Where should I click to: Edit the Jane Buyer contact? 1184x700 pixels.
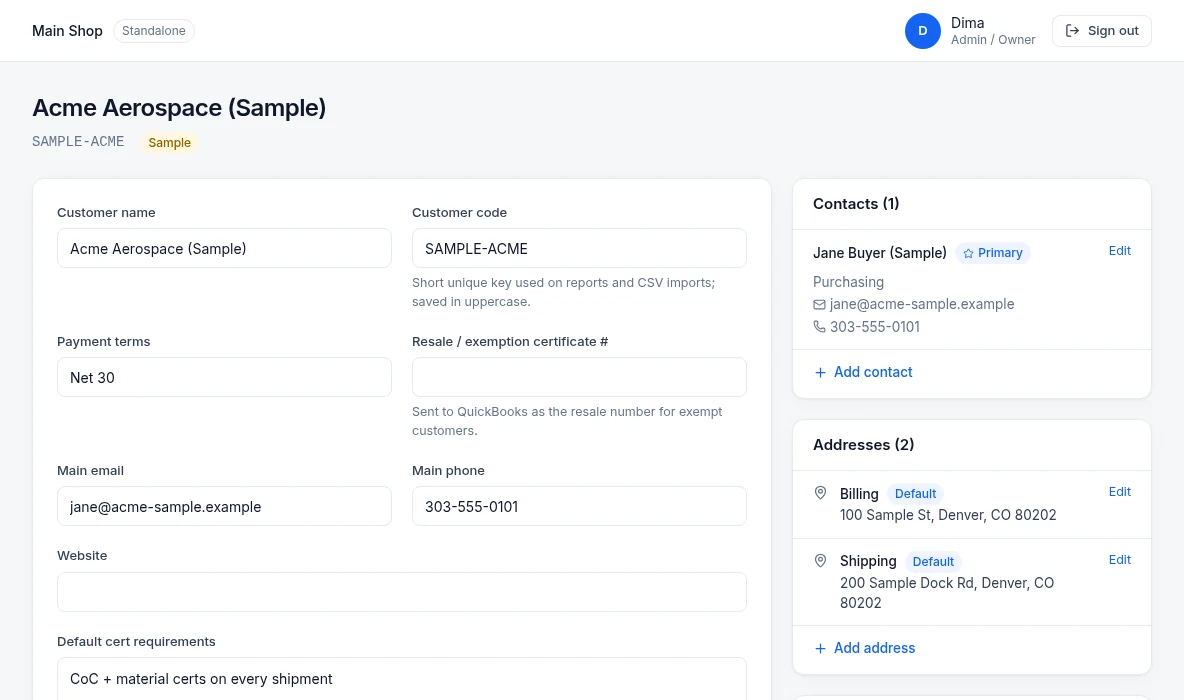point(1120,251)
